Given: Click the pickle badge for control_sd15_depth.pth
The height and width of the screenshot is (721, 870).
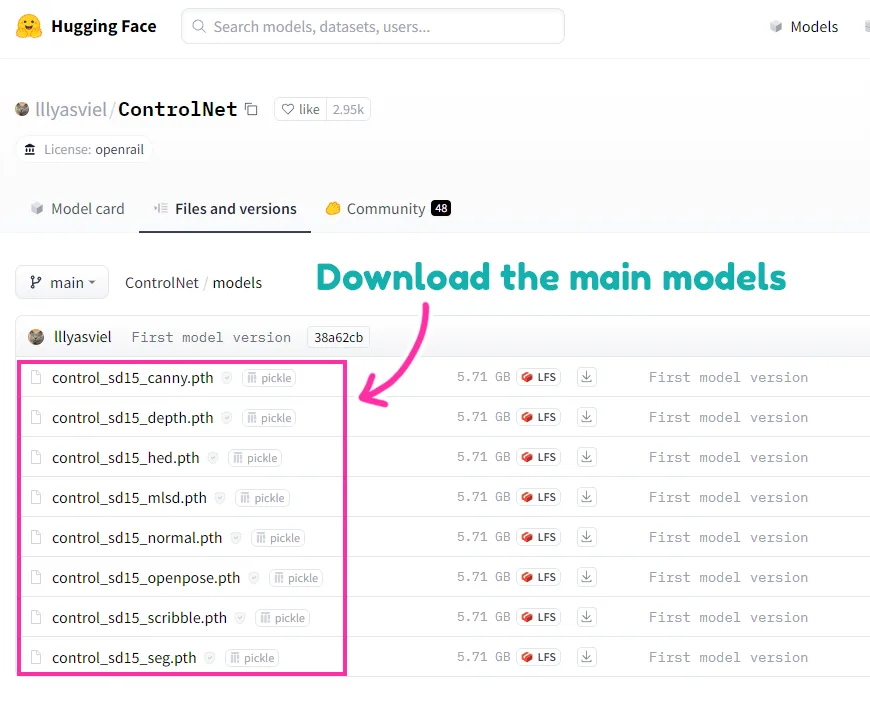Looking at the screenshot, I should pos(269,418).
